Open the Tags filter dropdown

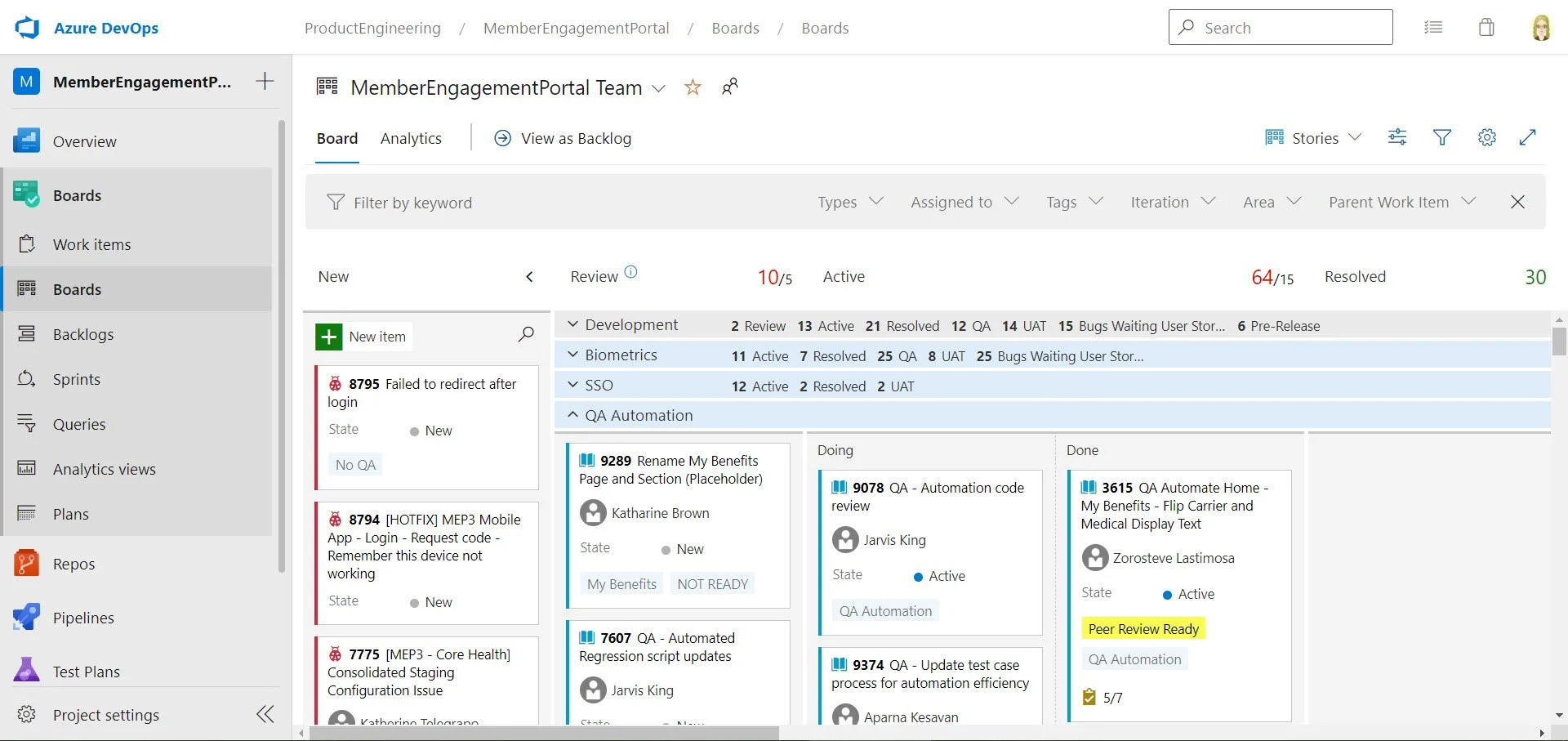click(1075, 202)
